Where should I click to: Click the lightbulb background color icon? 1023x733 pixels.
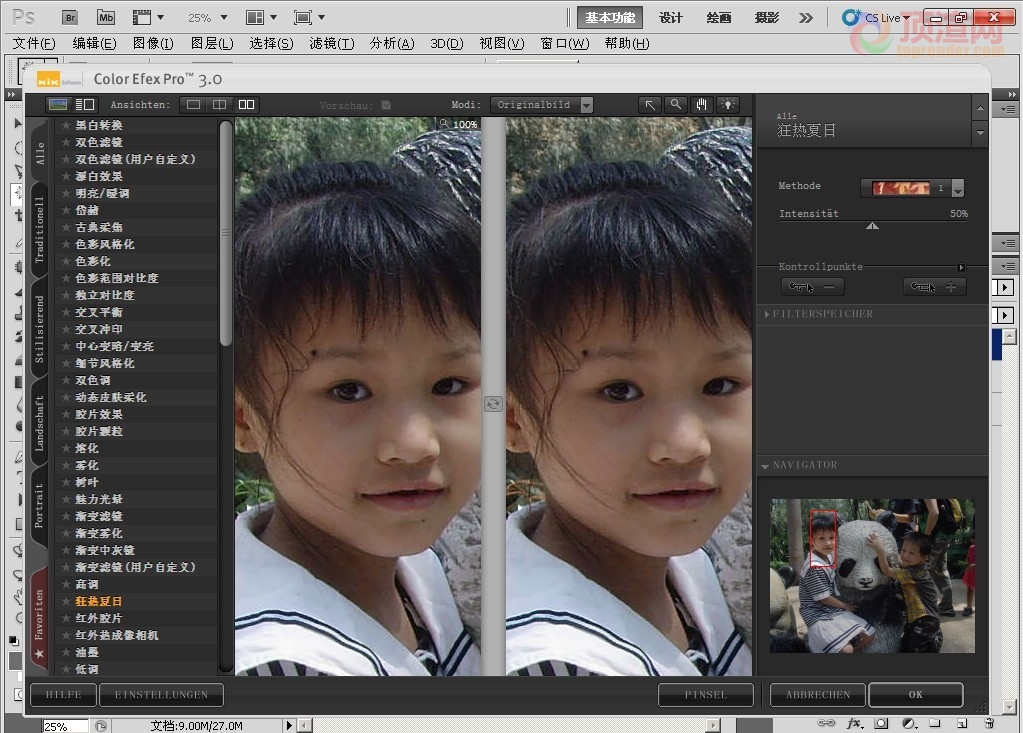[727, 104]
